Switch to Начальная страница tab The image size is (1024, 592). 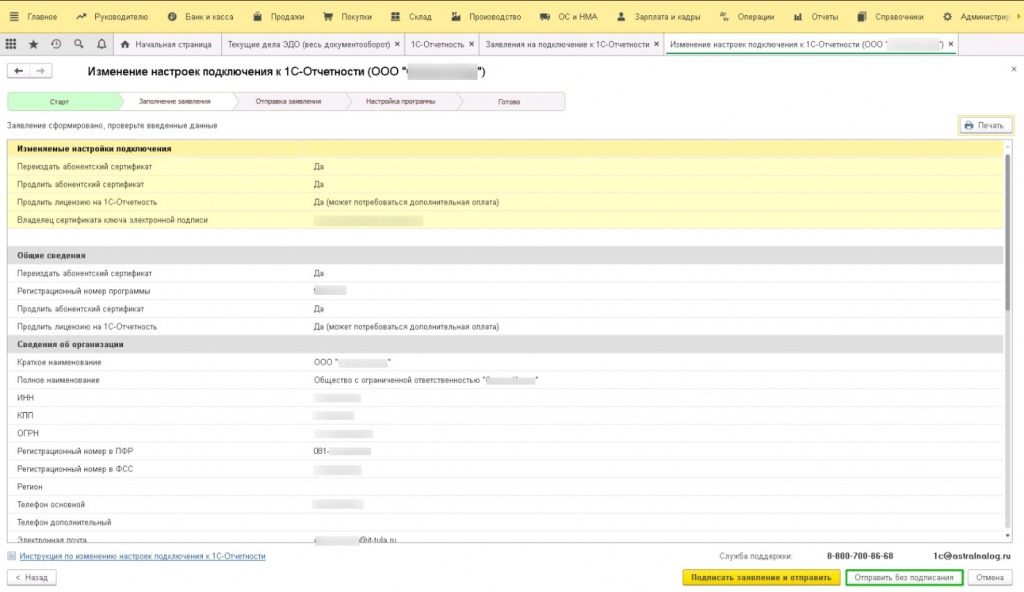click(x=167, y=44)
